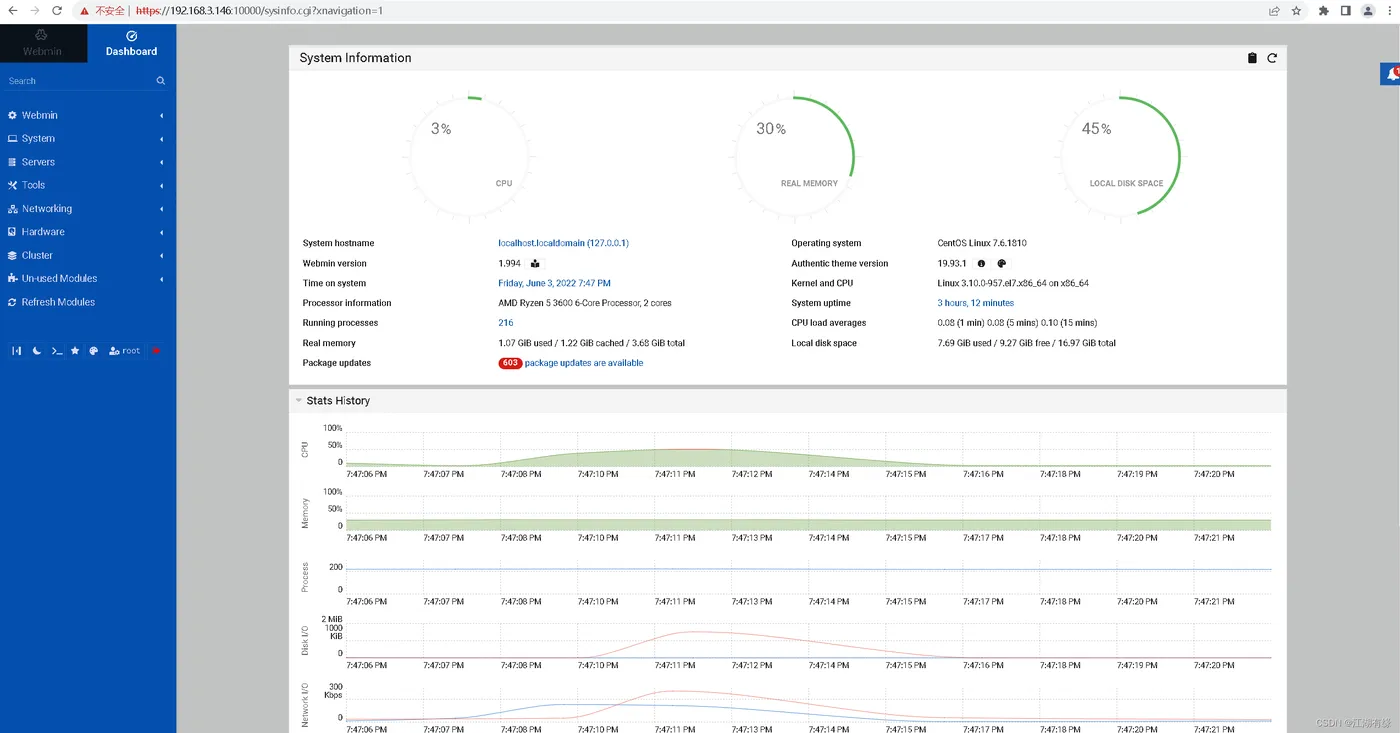This screenshot has height=733, width=1400.
Task: Click the AMD Ryzen 5 3600 processor text
Action: click(585, 303)
